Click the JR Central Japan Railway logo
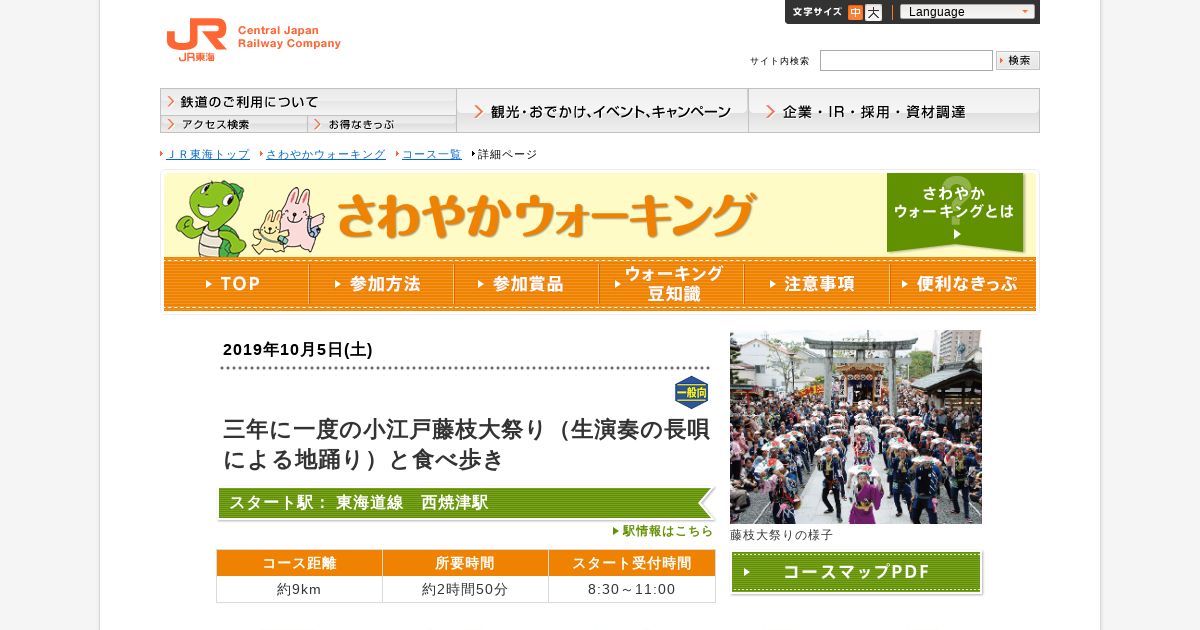Screen dimensions: 1200x630 pyautogui.click(x=254, y=40)
